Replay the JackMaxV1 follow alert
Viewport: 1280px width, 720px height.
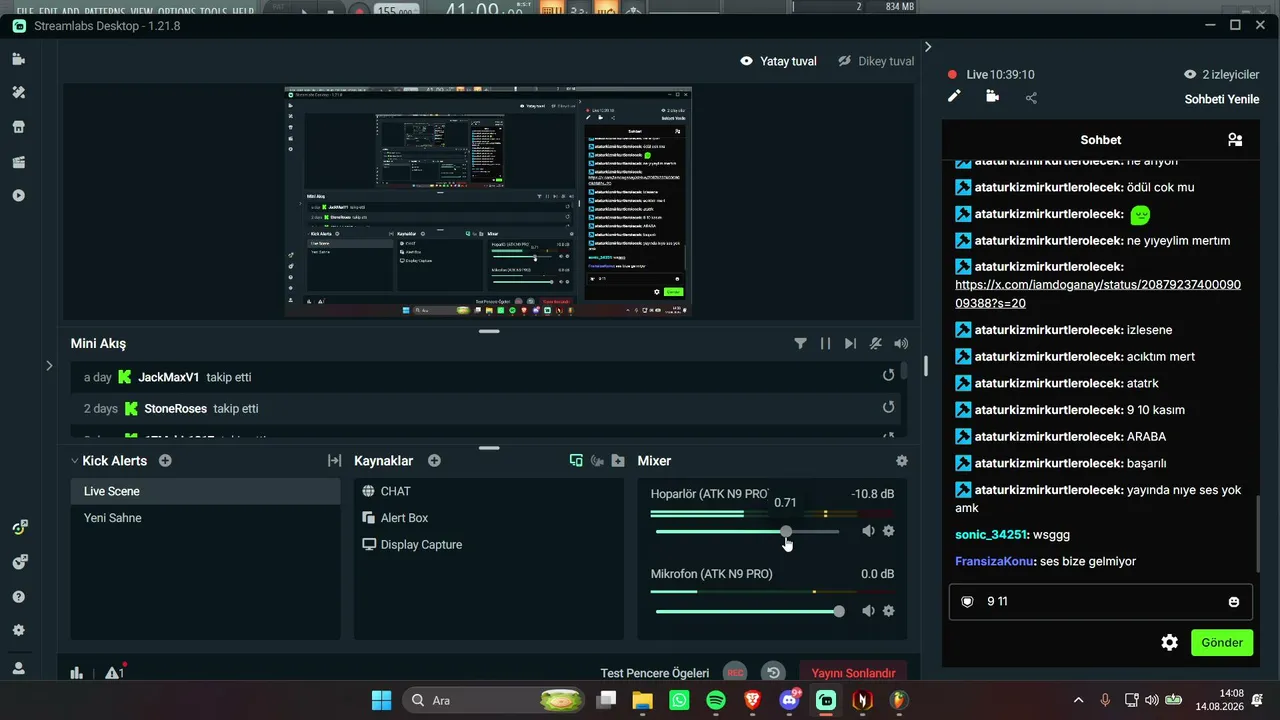[888, 376]
